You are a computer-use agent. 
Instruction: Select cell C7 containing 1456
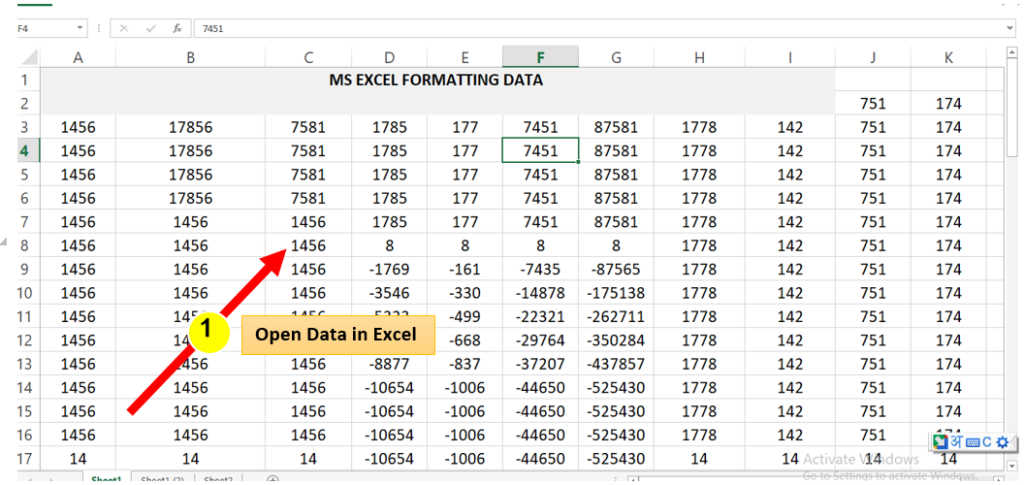[x=308, y=222]
